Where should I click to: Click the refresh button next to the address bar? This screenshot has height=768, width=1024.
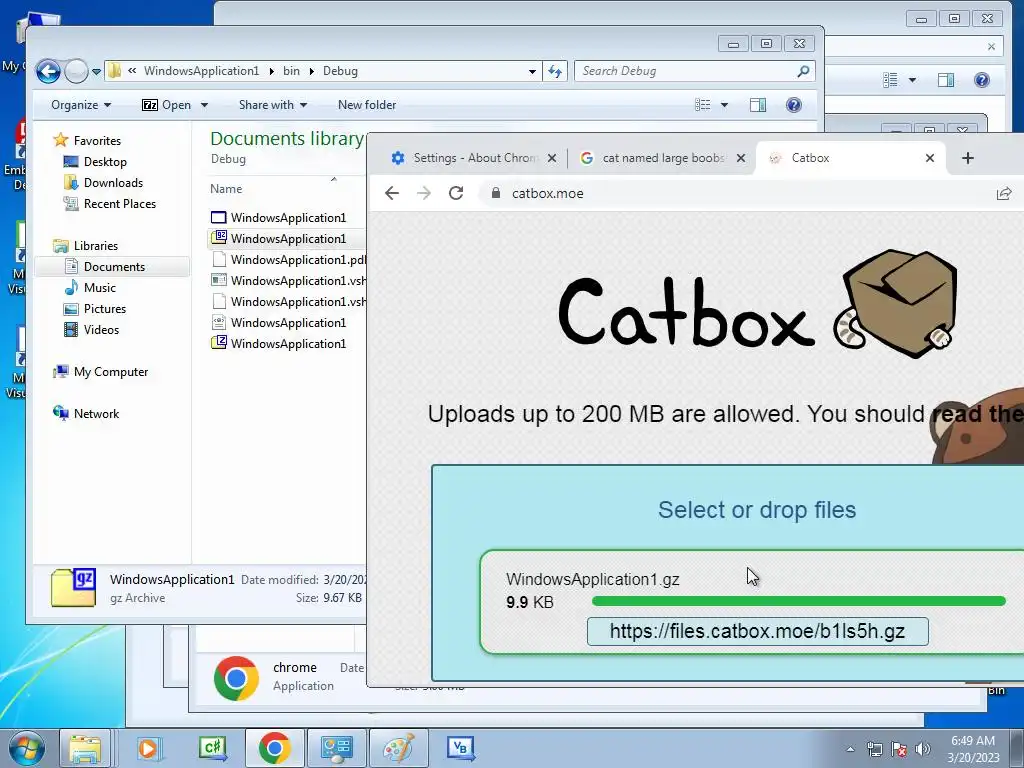(x=554, y=71)
